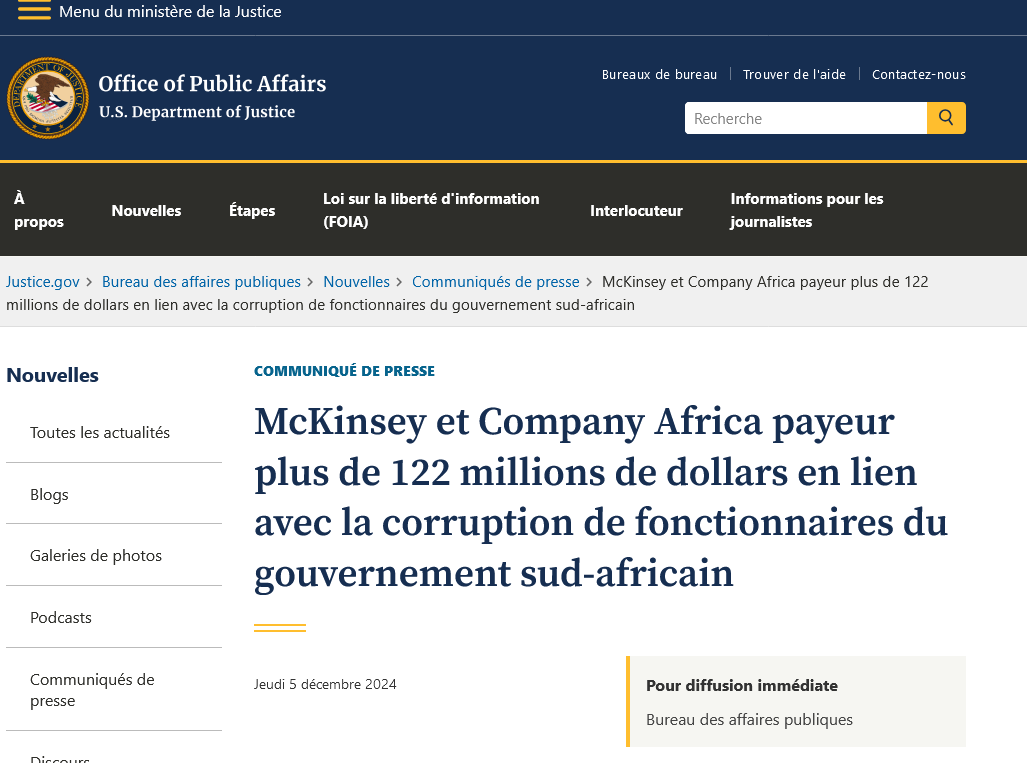
Task: Open 'Blogs' in the sidebar
Action: point(49,494)
